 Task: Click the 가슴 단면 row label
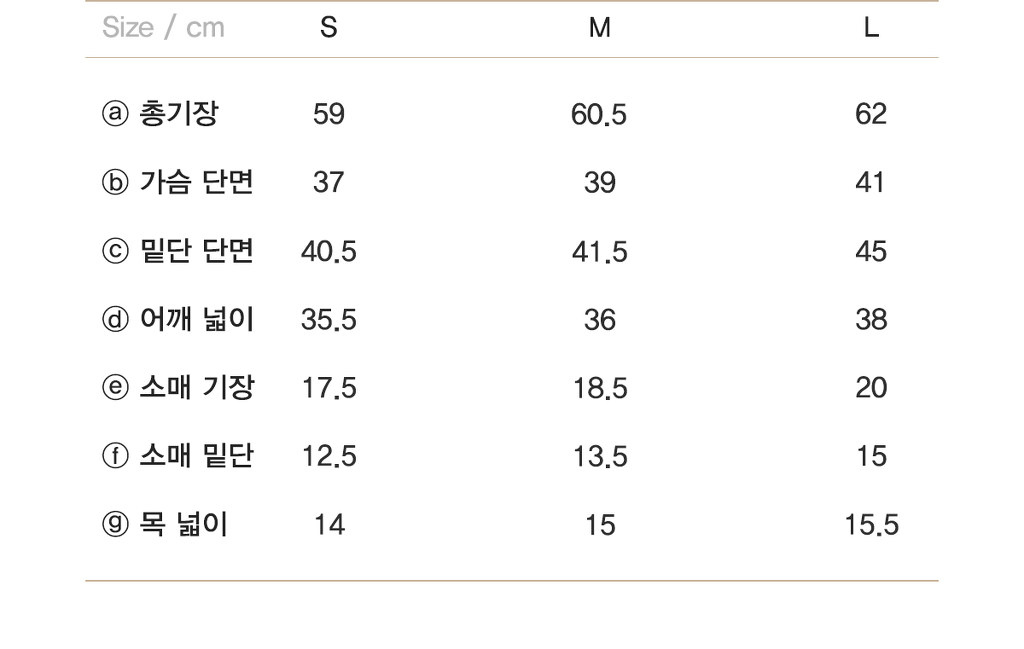[197, 182]
